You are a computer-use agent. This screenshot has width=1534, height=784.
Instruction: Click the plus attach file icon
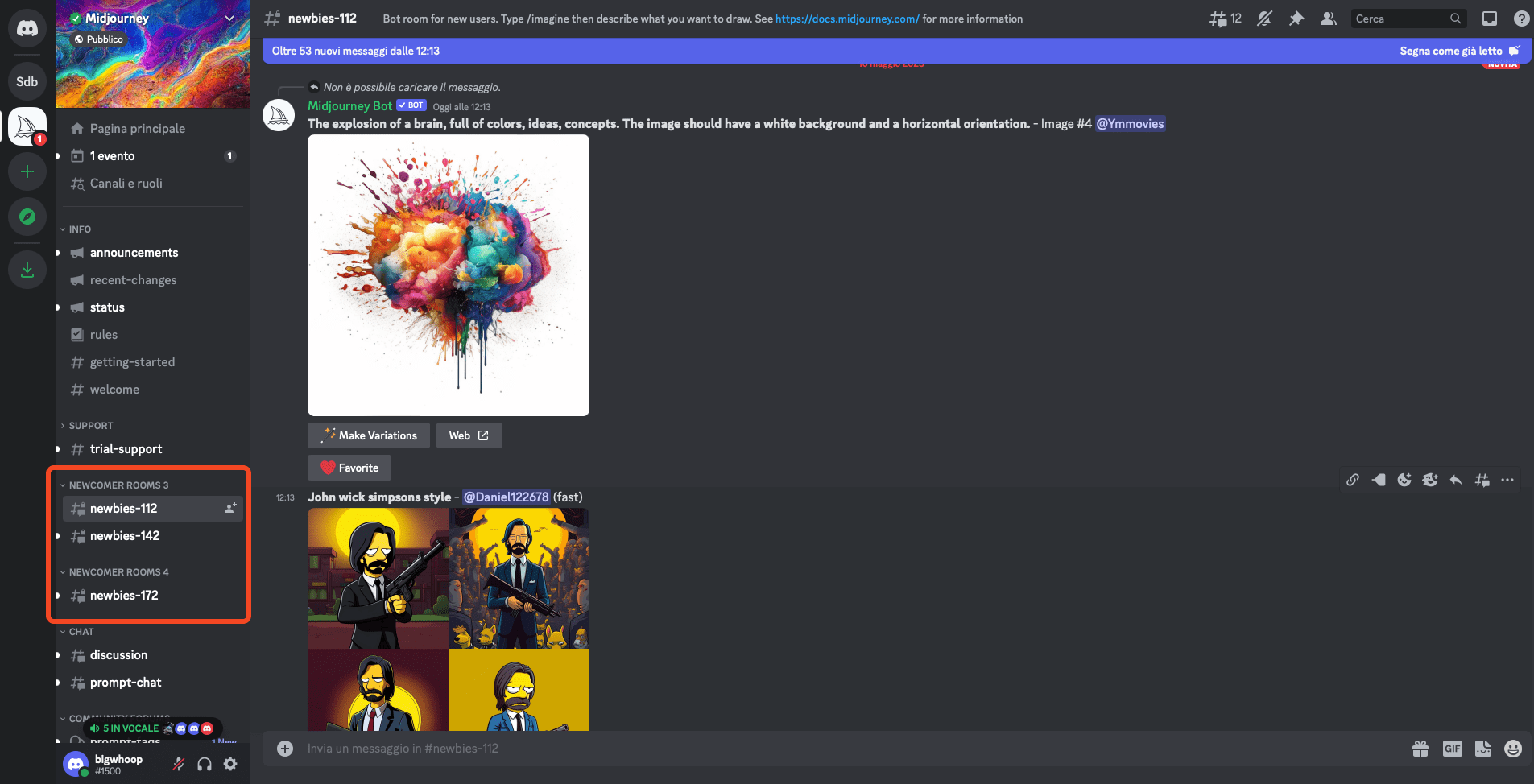click(285, 749)
